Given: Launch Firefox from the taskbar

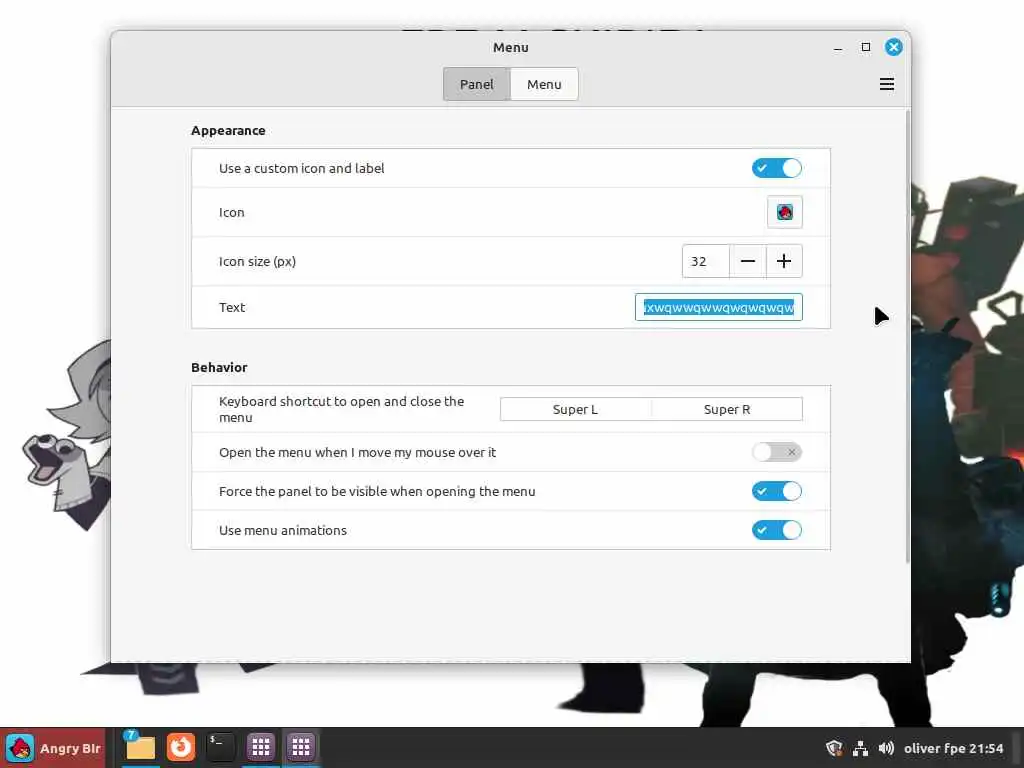Looking at the screenshot, I should pos(181,747).
